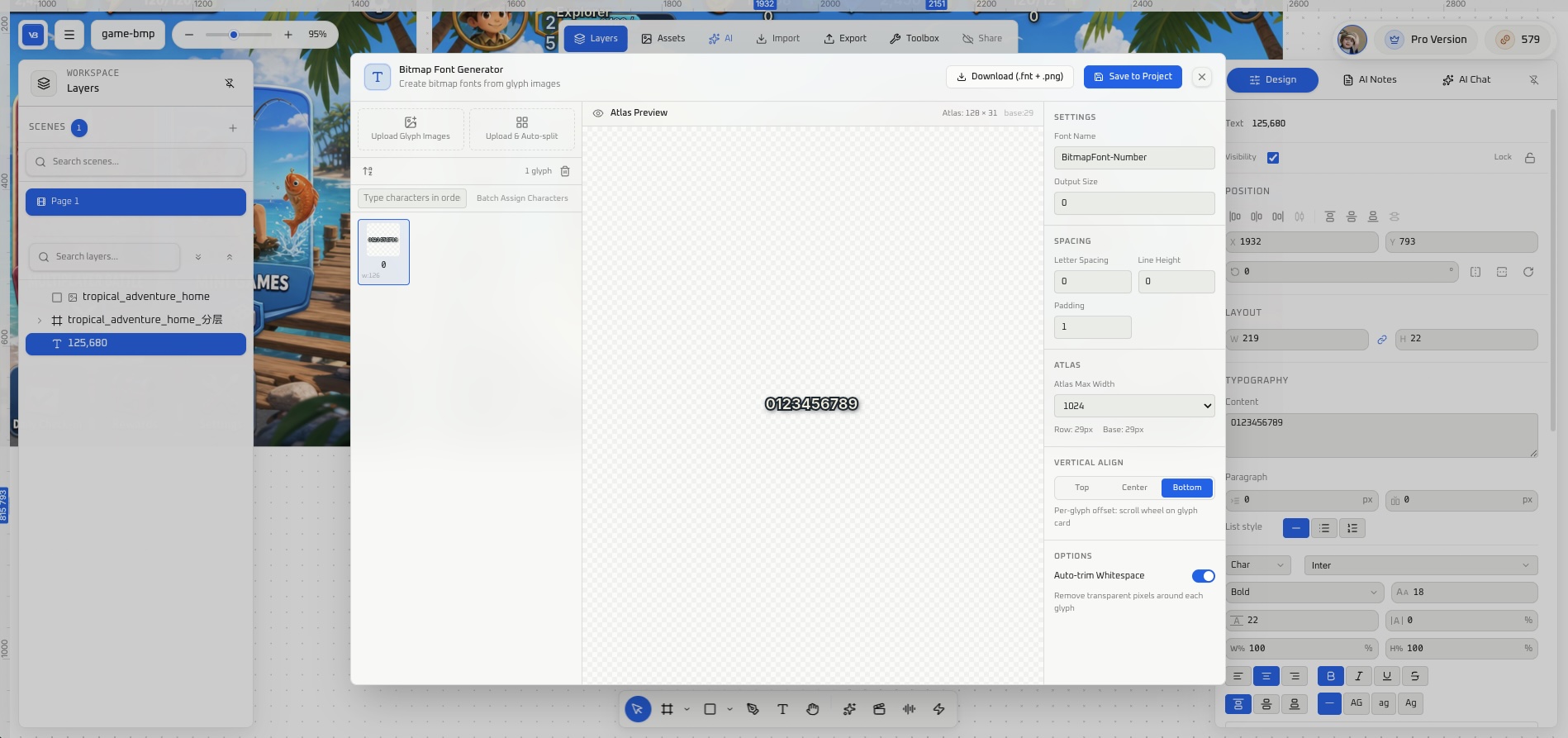This screenshot has height=738, width=1568.
Task: Add a new scene with plus icon
Action: point(233,128)
